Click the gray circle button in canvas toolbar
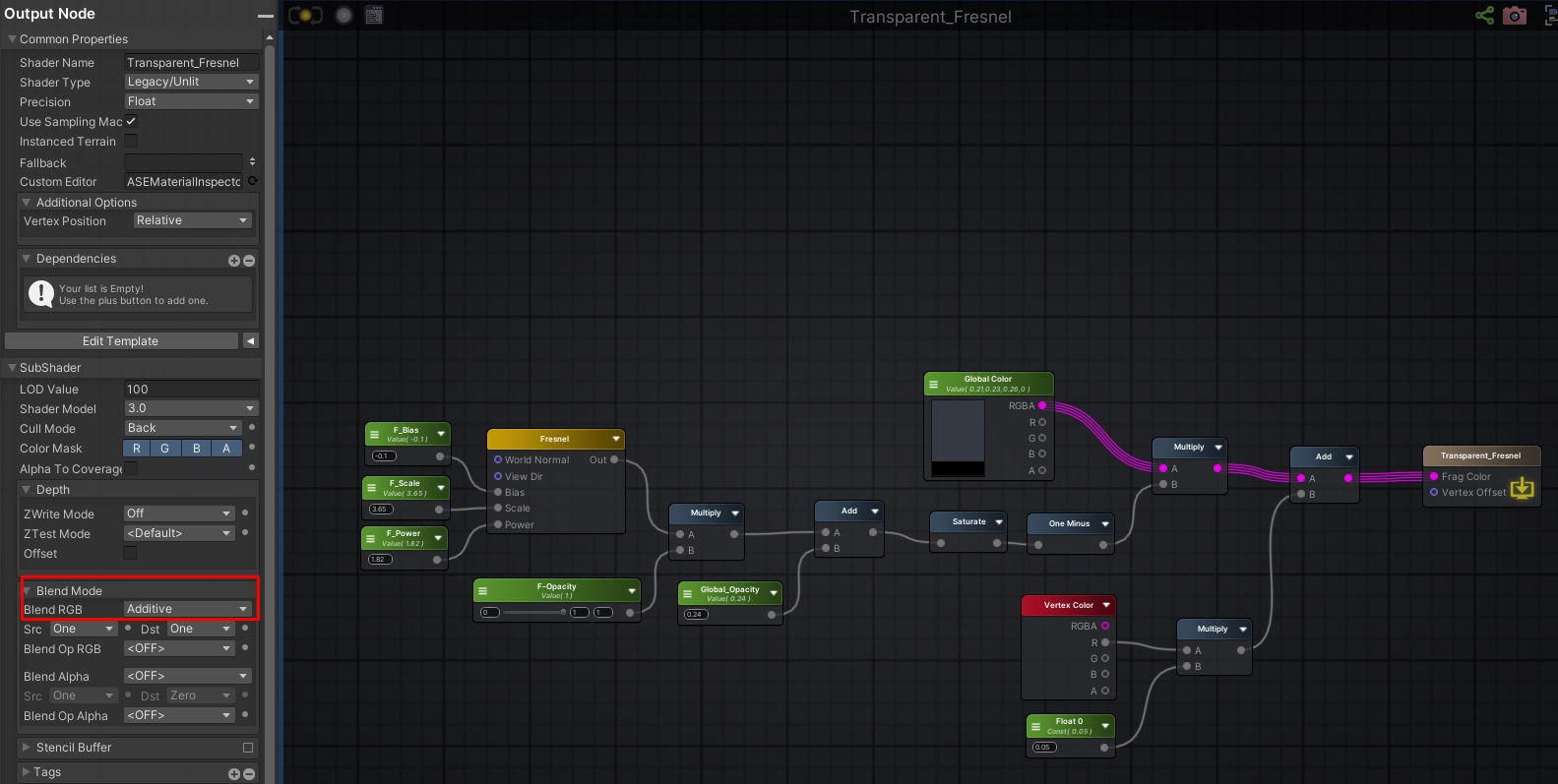 [x=343, y=16]
